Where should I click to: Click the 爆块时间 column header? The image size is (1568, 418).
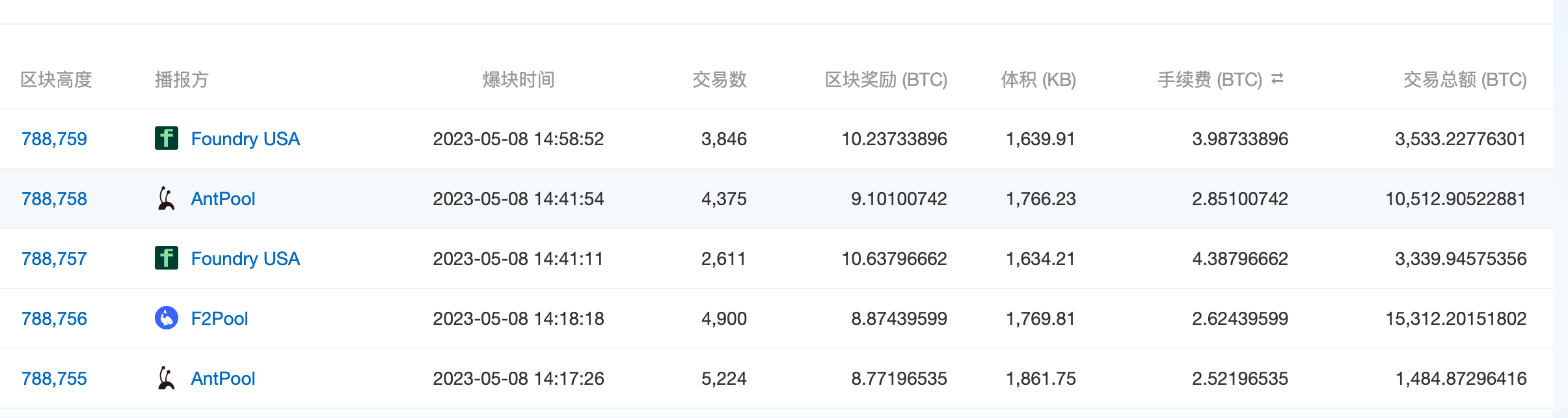pyautogui.click(x=519, y=79)
